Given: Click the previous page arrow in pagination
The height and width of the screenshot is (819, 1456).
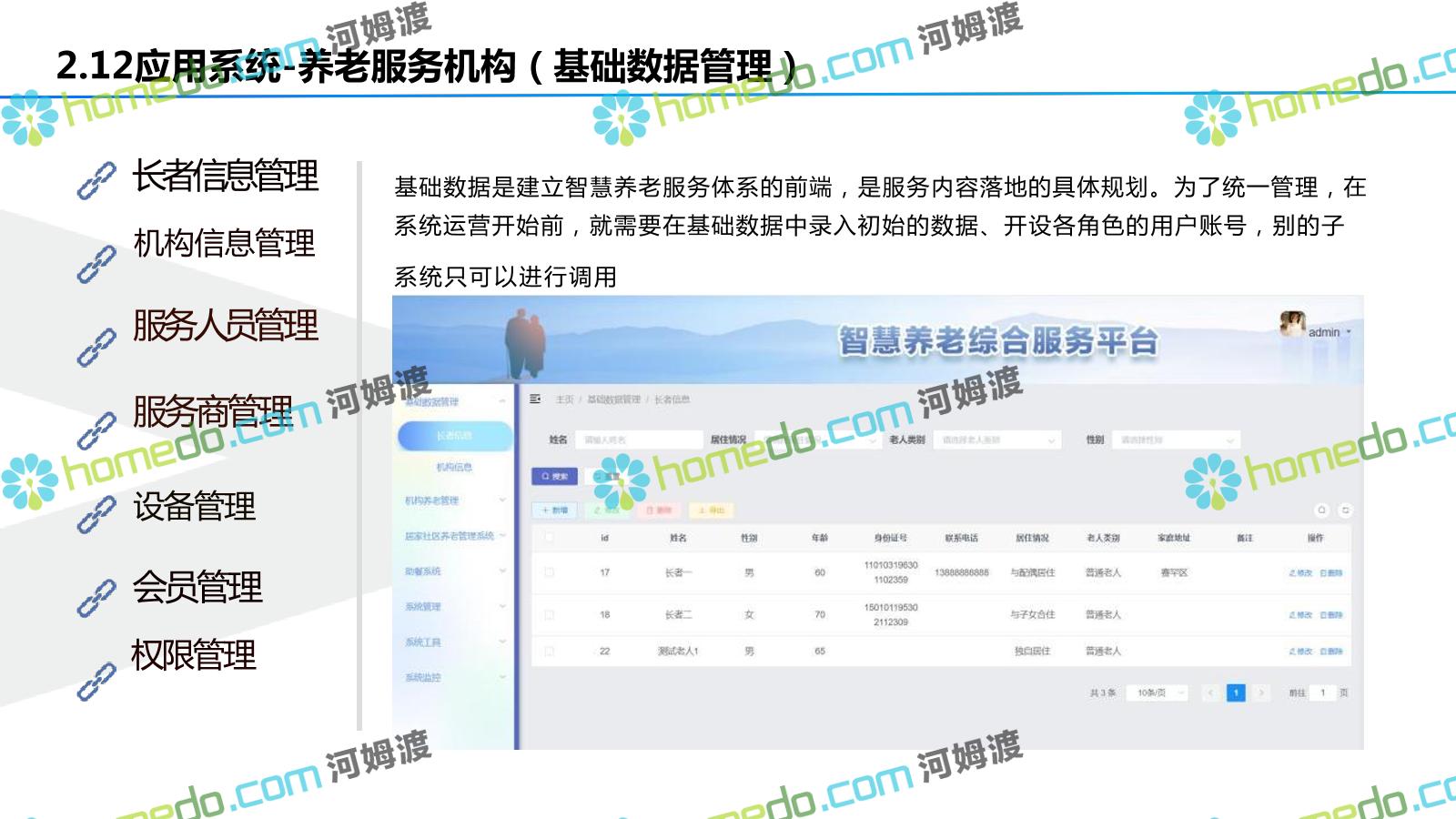Looking at the screenshot, I should click(1209, 693).
